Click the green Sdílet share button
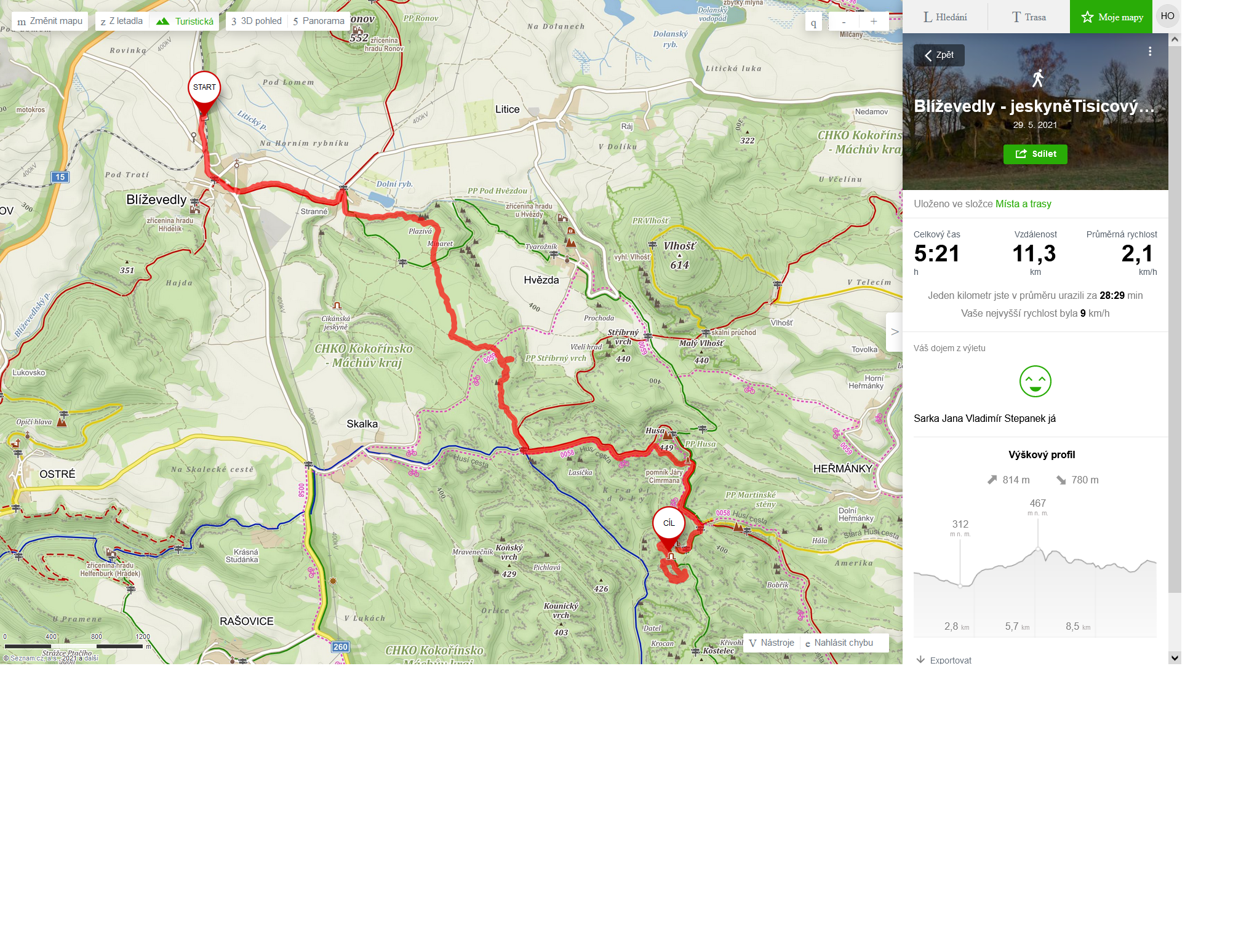1233x952 pixels. coord(1035,154)
